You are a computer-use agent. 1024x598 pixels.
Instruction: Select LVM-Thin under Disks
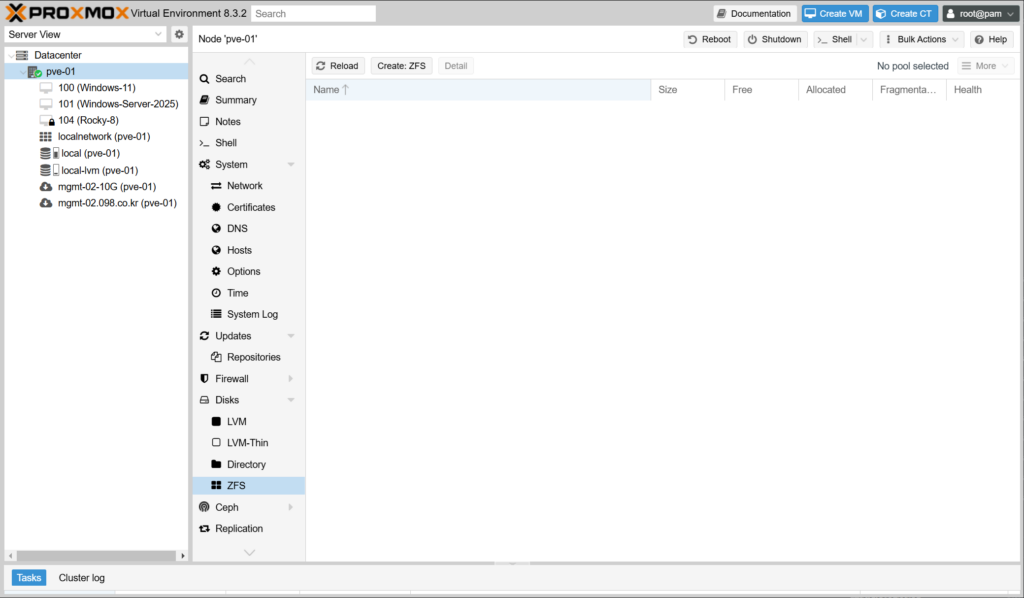pos(247,443)
